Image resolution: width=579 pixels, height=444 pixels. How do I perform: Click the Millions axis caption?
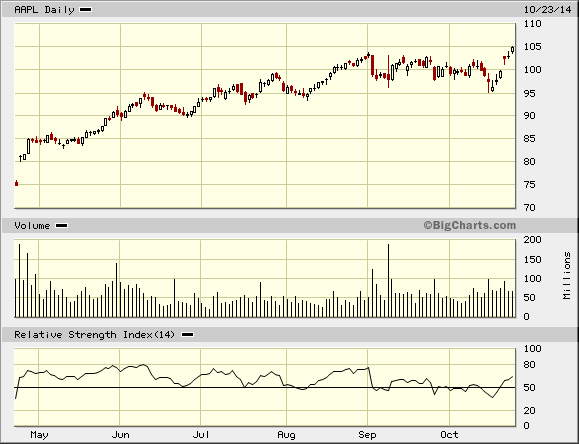coord(567,275)
